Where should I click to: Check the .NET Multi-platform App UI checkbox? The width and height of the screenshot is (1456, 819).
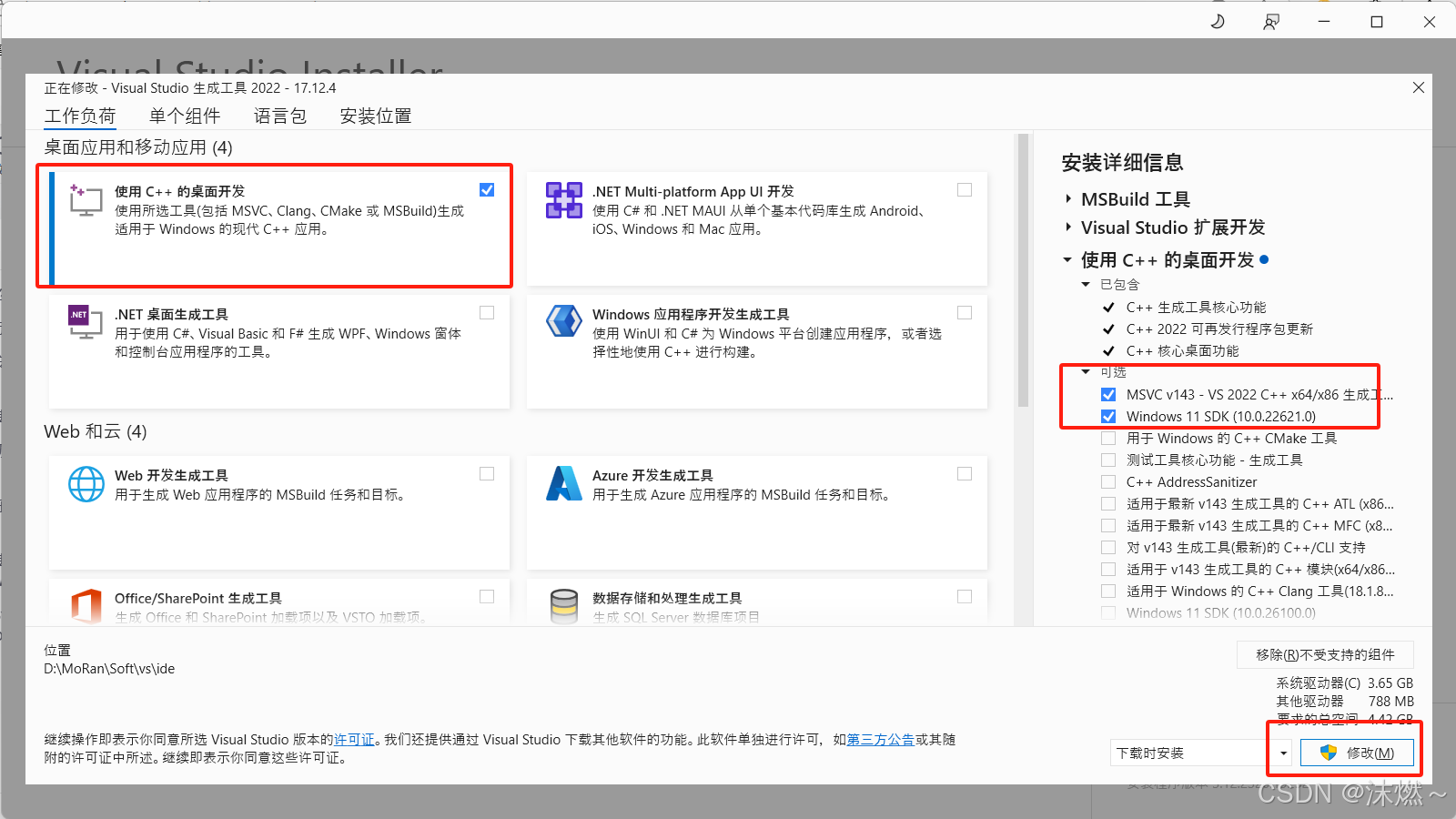click(x=965, y=189)
